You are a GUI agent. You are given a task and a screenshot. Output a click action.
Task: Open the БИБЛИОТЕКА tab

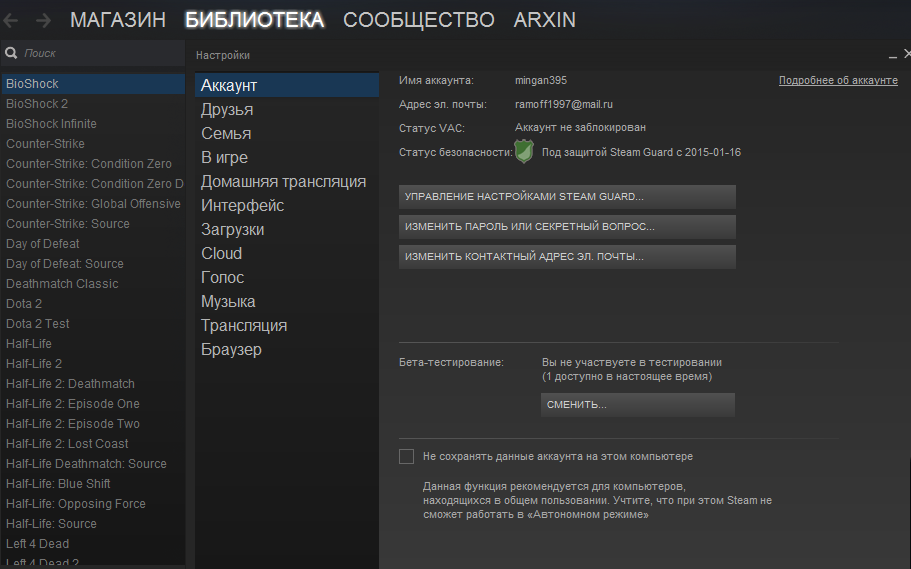pyautogui.click(x=254, y=20)
